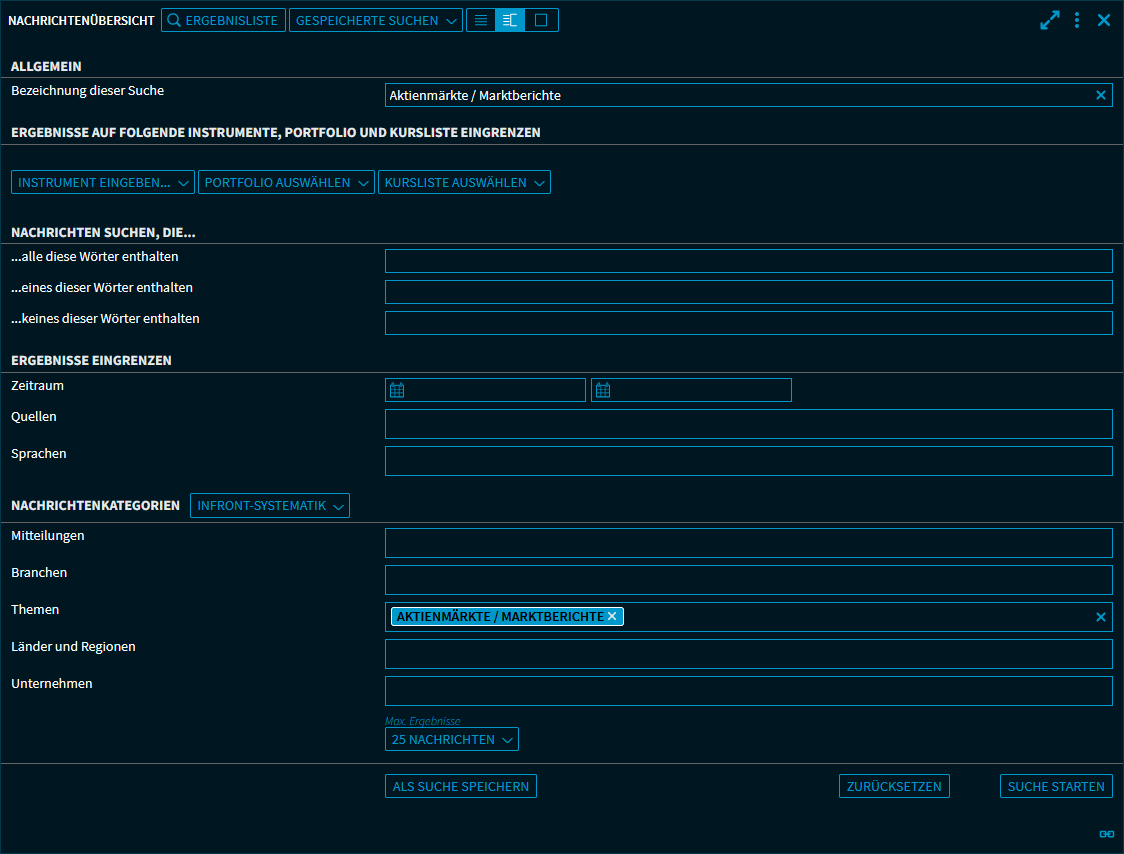Open the end date calendar picker

point(603,390)
